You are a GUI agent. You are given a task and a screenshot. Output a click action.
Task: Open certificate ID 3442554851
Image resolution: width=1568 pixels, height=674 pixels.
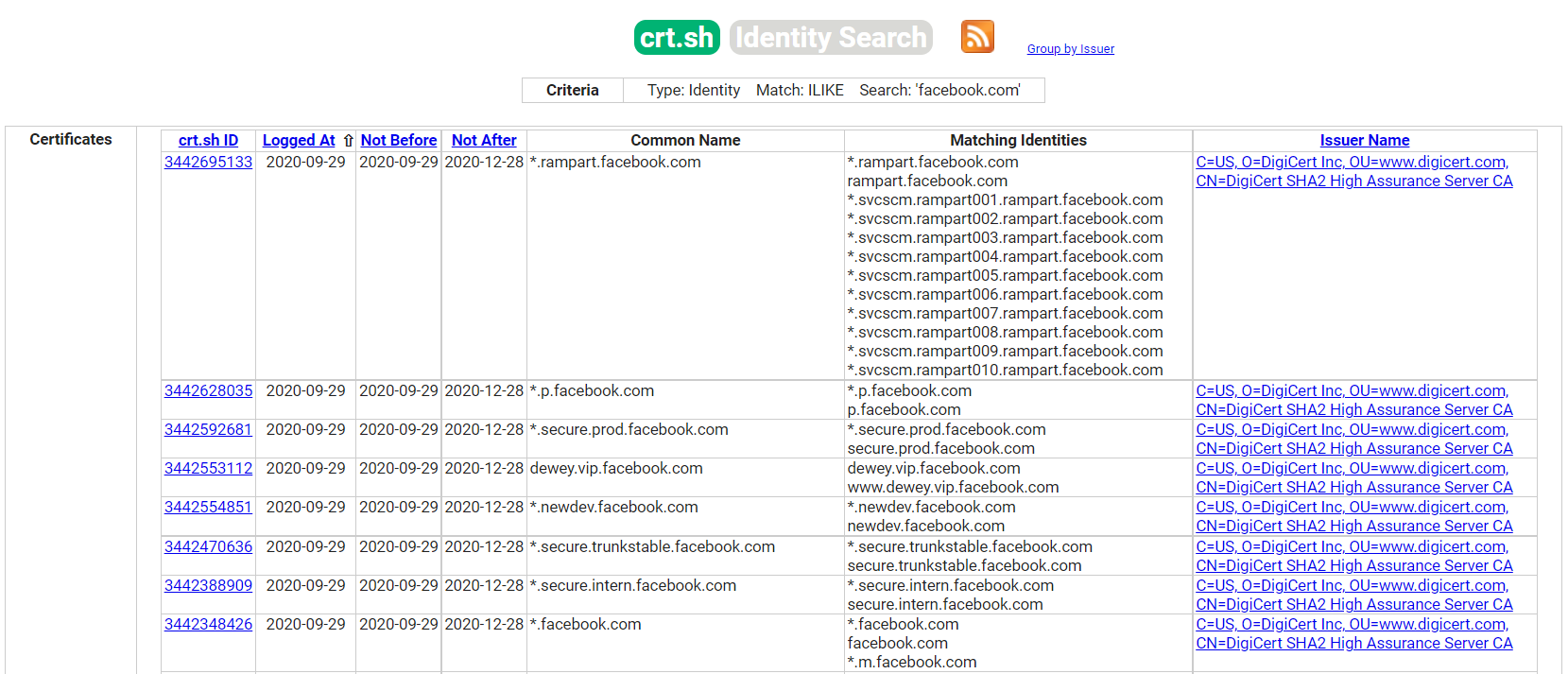209,507
